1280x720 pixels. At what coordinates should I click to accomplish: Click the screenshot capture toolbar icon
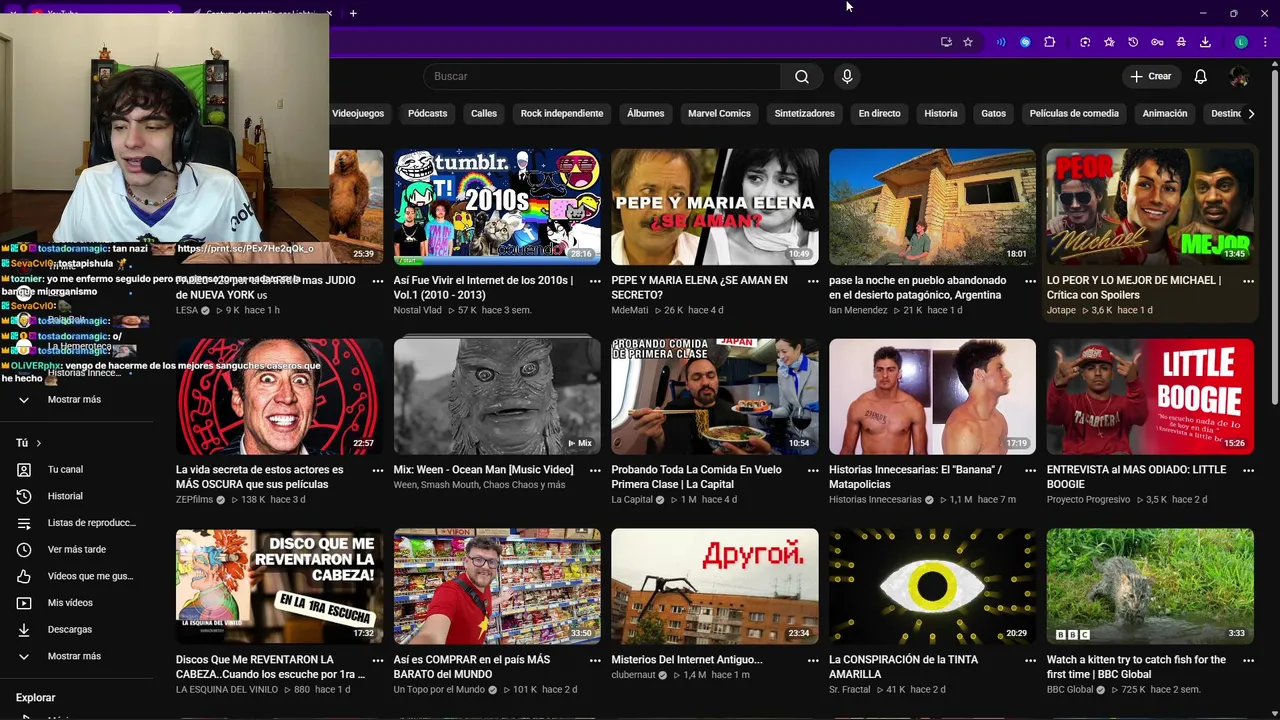1085,42
